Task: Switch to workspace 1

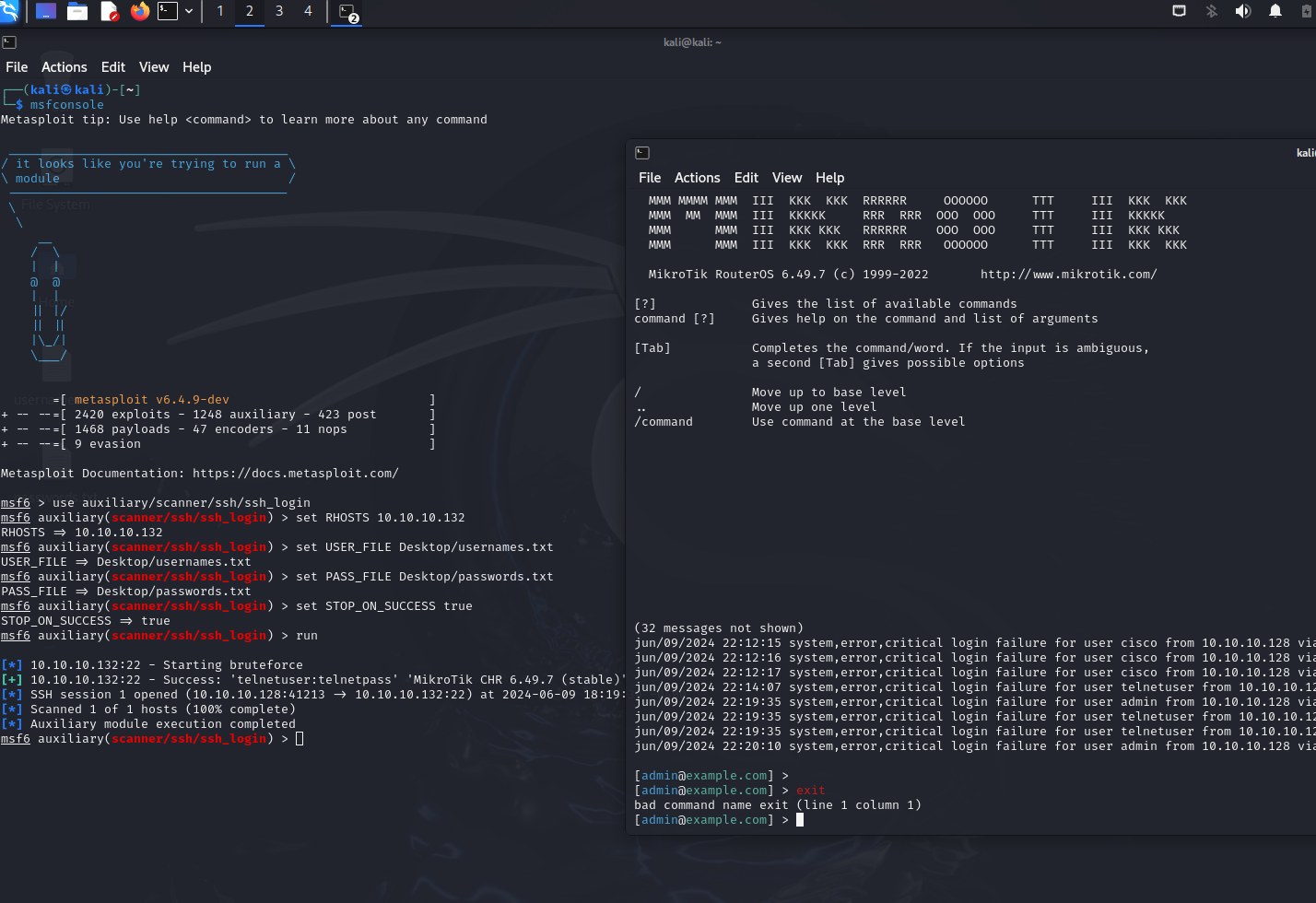Action: coord(220,11)
